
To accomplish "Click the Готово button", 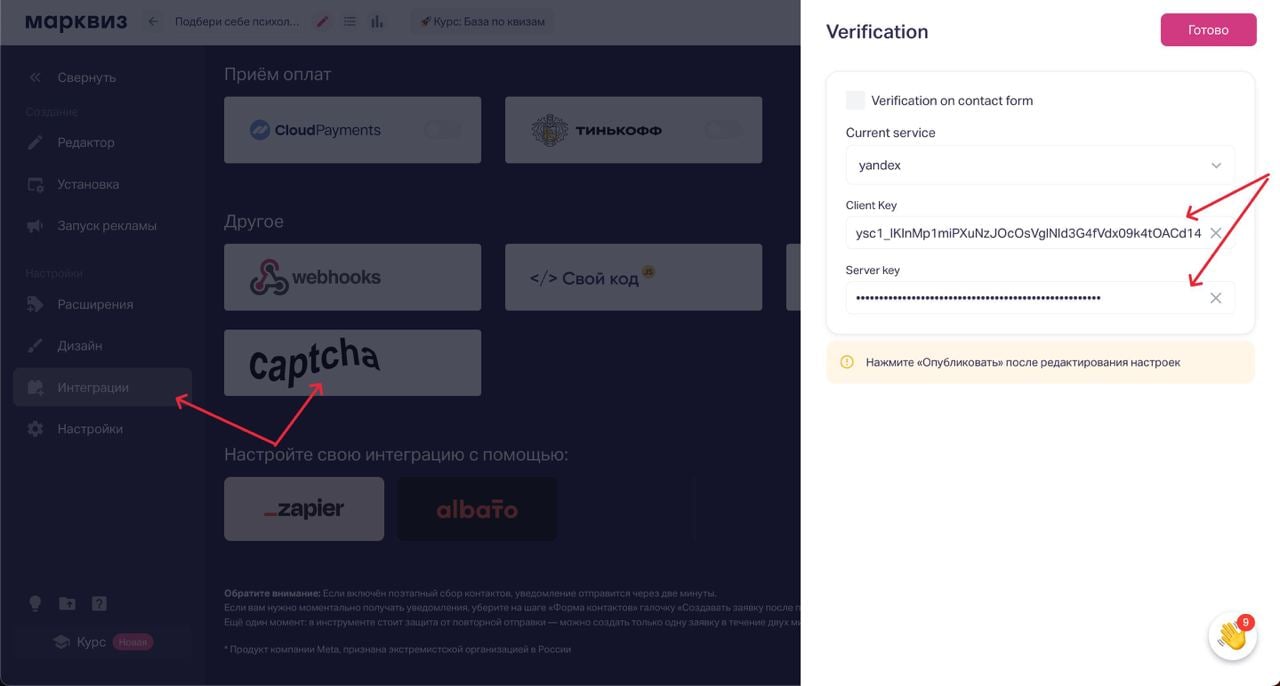I will [x=1208, y=30].
